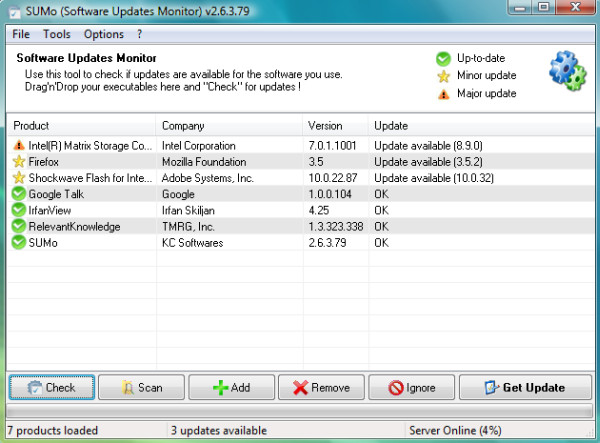Click the 3 updates available status text
Screen dimensions: 600x443
[219, 430]
